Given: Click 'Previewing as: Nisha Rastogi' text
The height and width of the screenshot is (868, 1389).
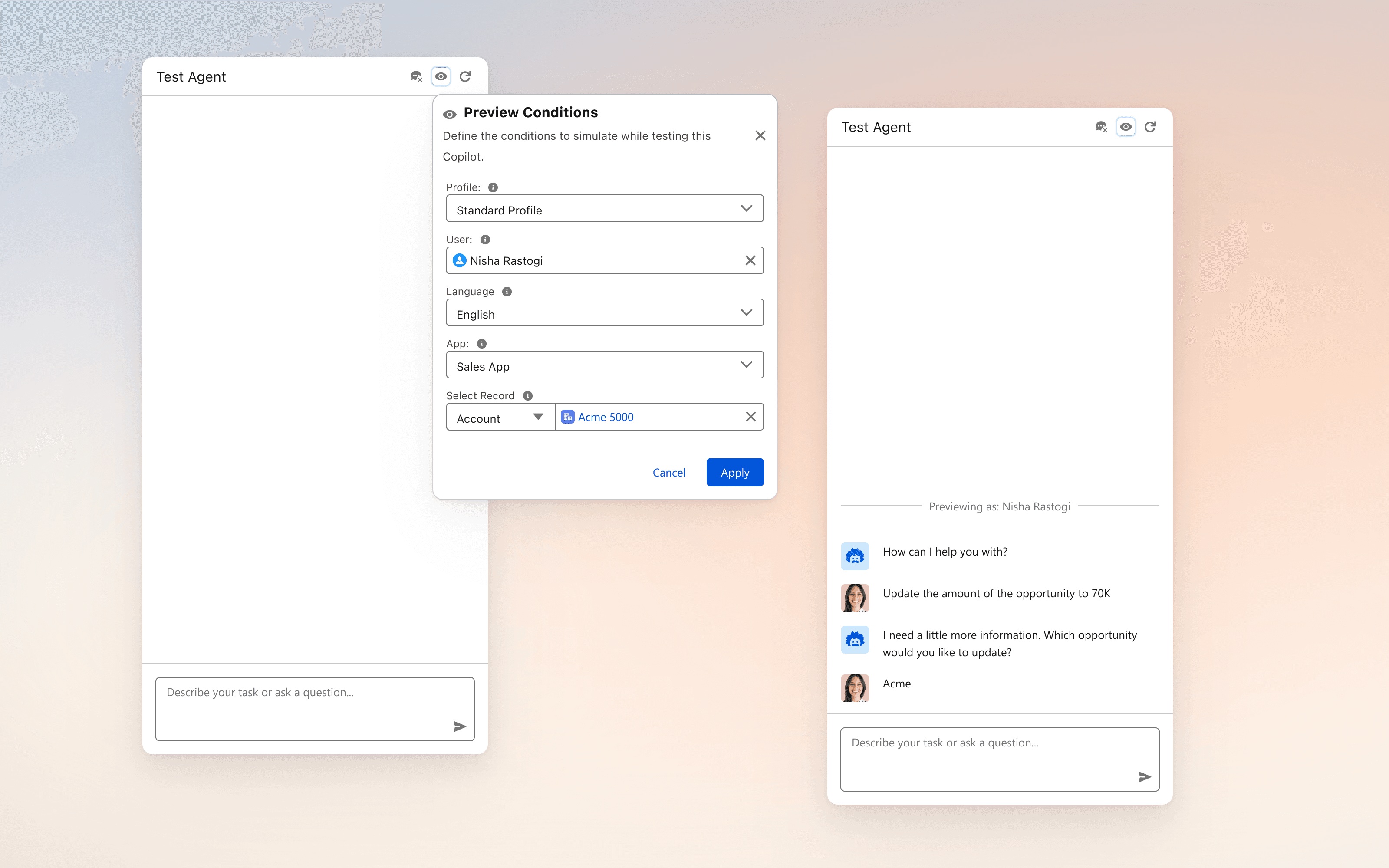Looking at the screenshot, I should click(x=999, y=506).
